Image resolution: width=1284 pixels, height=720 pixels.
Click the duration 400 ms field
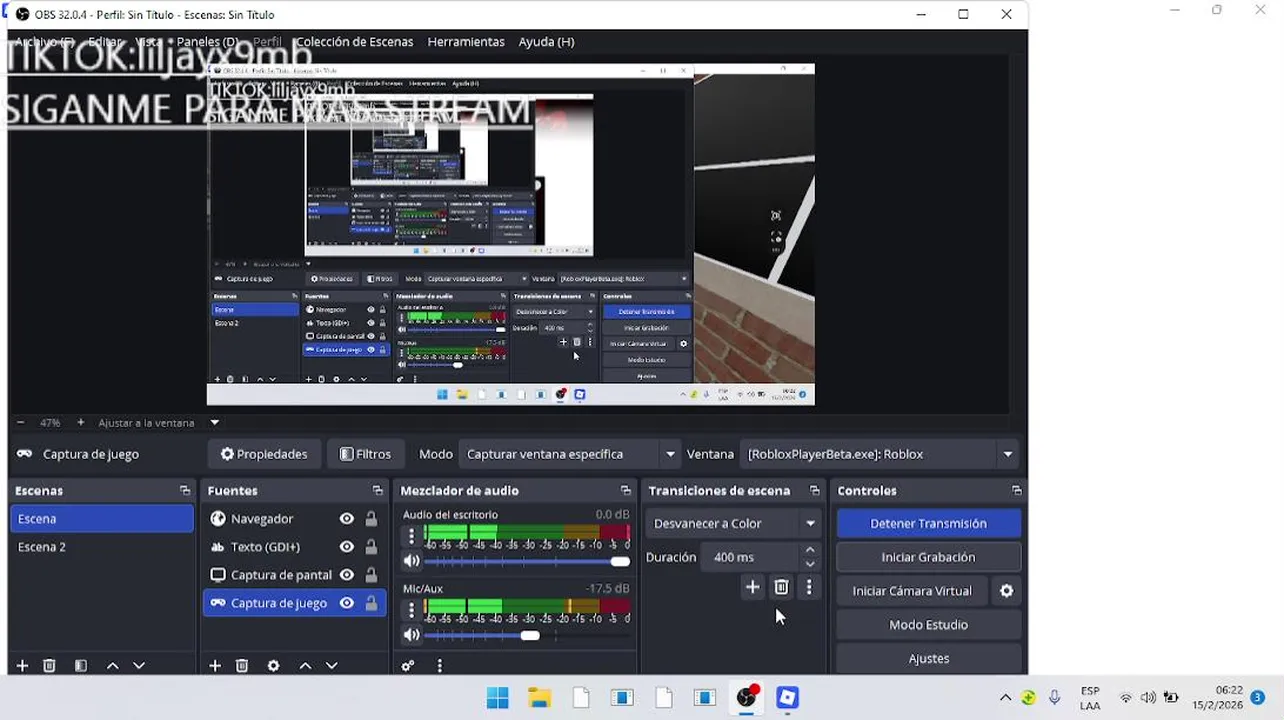[x=752, y=557]
